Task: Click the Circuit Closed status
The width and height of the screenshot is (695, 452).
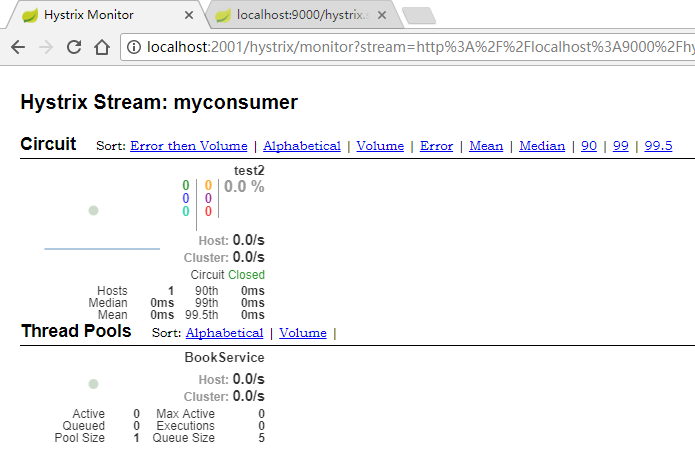Action: 228,275
